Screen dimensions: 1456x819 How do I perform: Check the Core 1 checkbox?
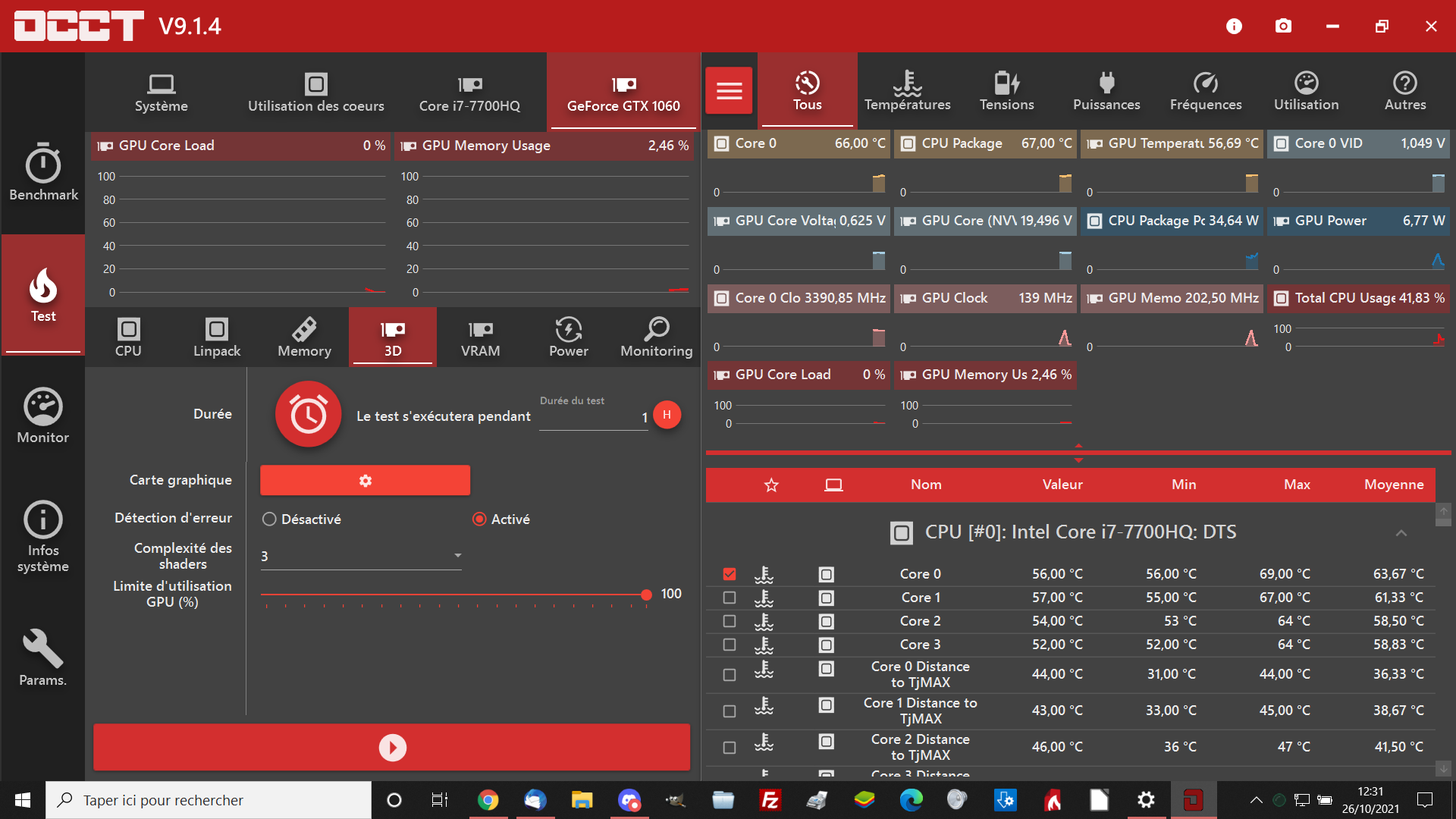tap(730, 598)
